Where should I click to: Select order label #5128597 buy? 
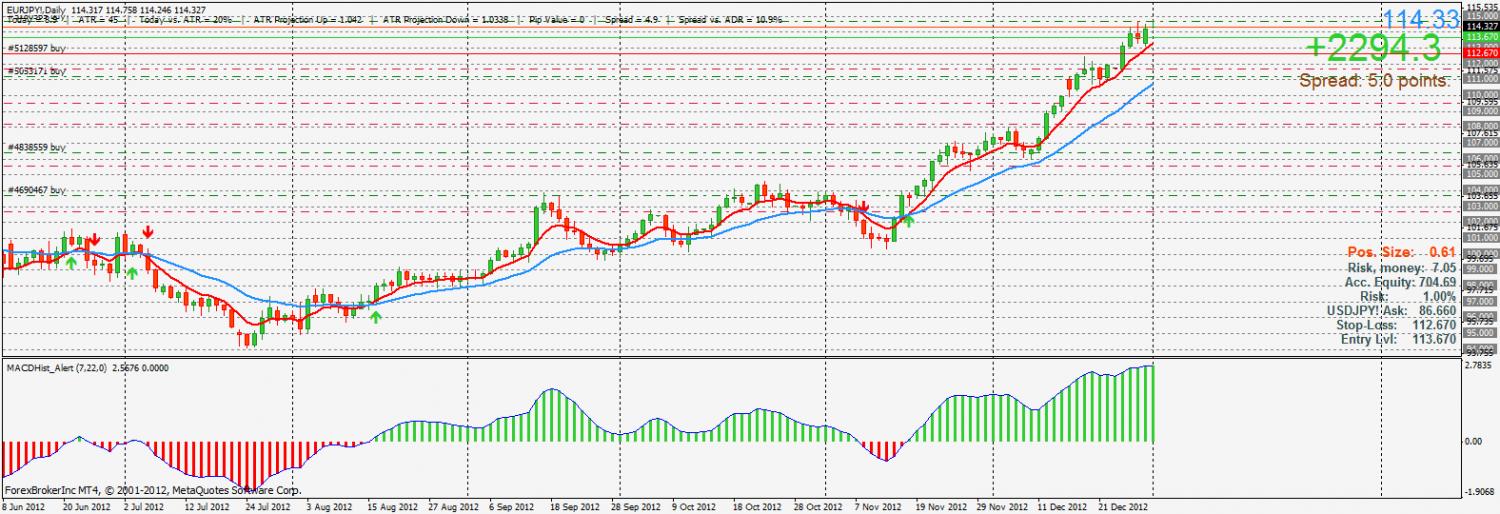[x=37, y=47]
